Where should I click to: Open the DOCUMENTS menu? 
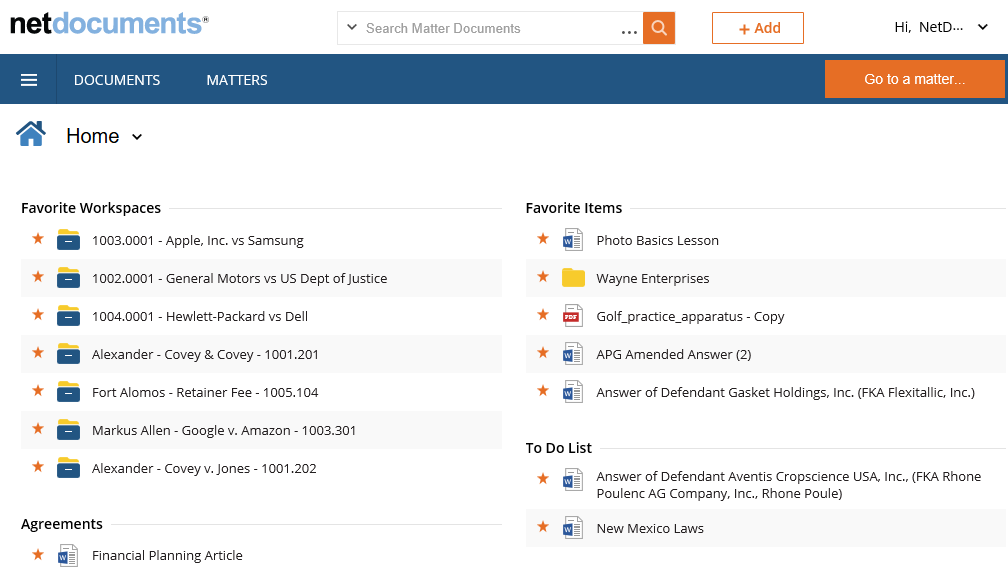(x=117, y=80)
